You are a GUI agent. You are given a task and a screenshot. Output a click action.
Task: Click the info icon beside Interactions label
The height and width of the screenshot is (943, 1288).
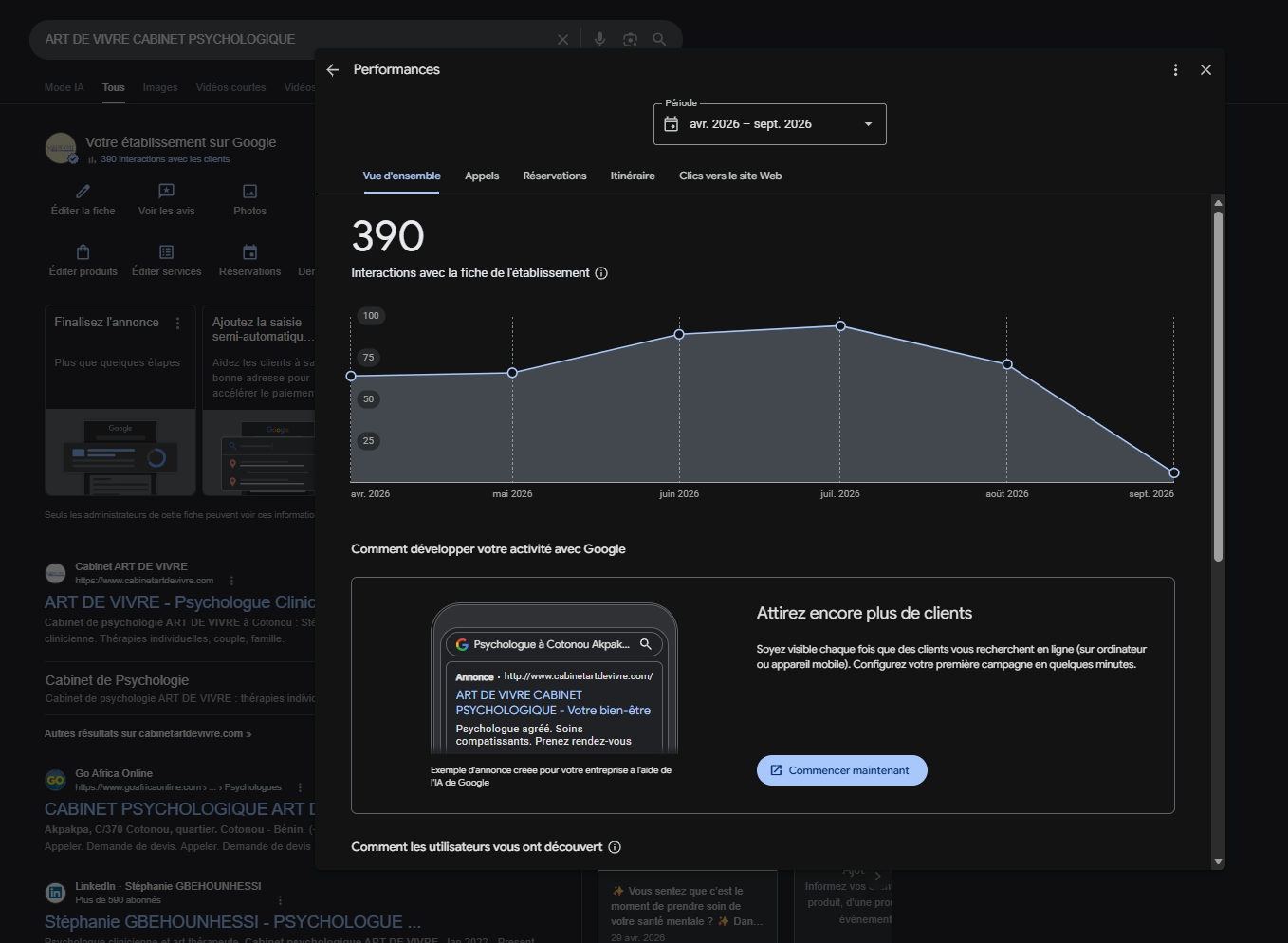pos(601,273)
